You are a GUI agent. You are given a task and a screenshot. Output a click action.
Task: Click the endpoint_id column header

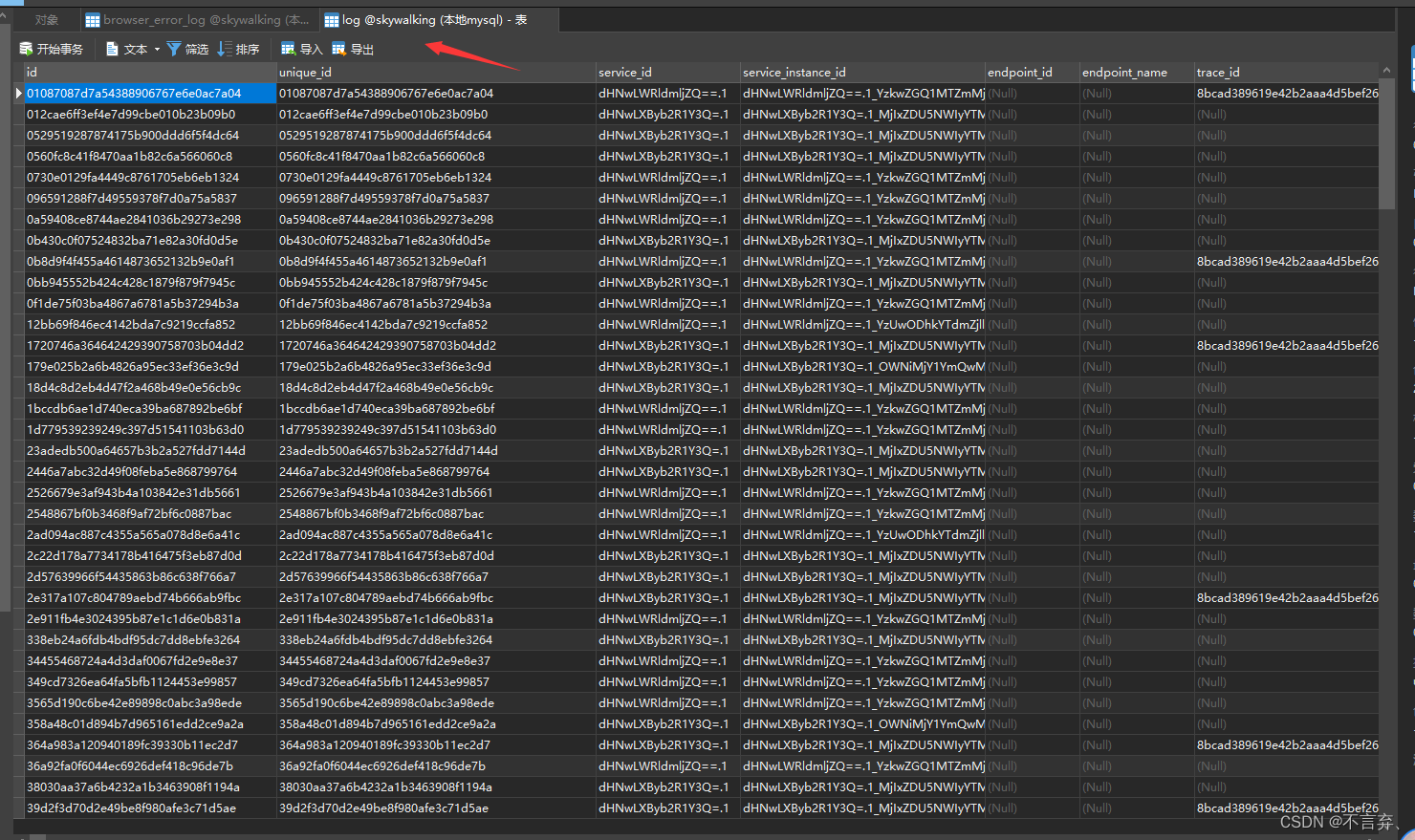(1033, 73)
